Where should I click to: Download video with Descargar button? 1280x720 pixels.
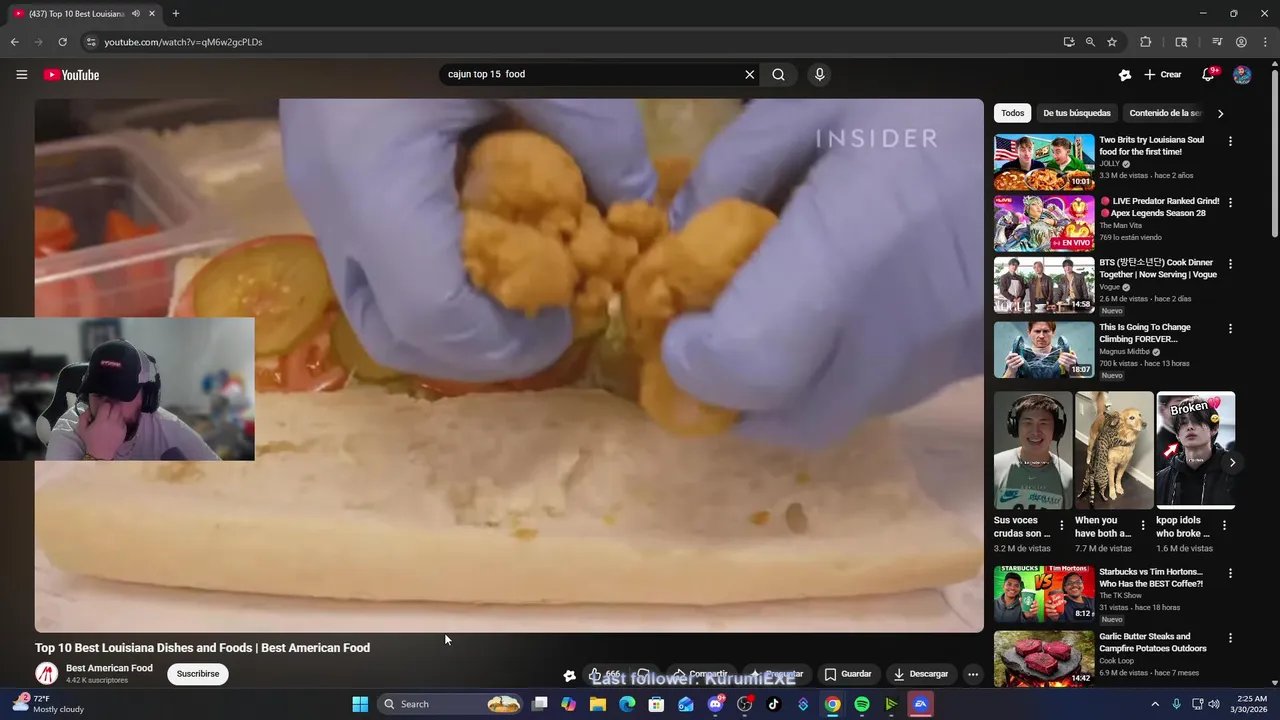(x=920, y=674)
